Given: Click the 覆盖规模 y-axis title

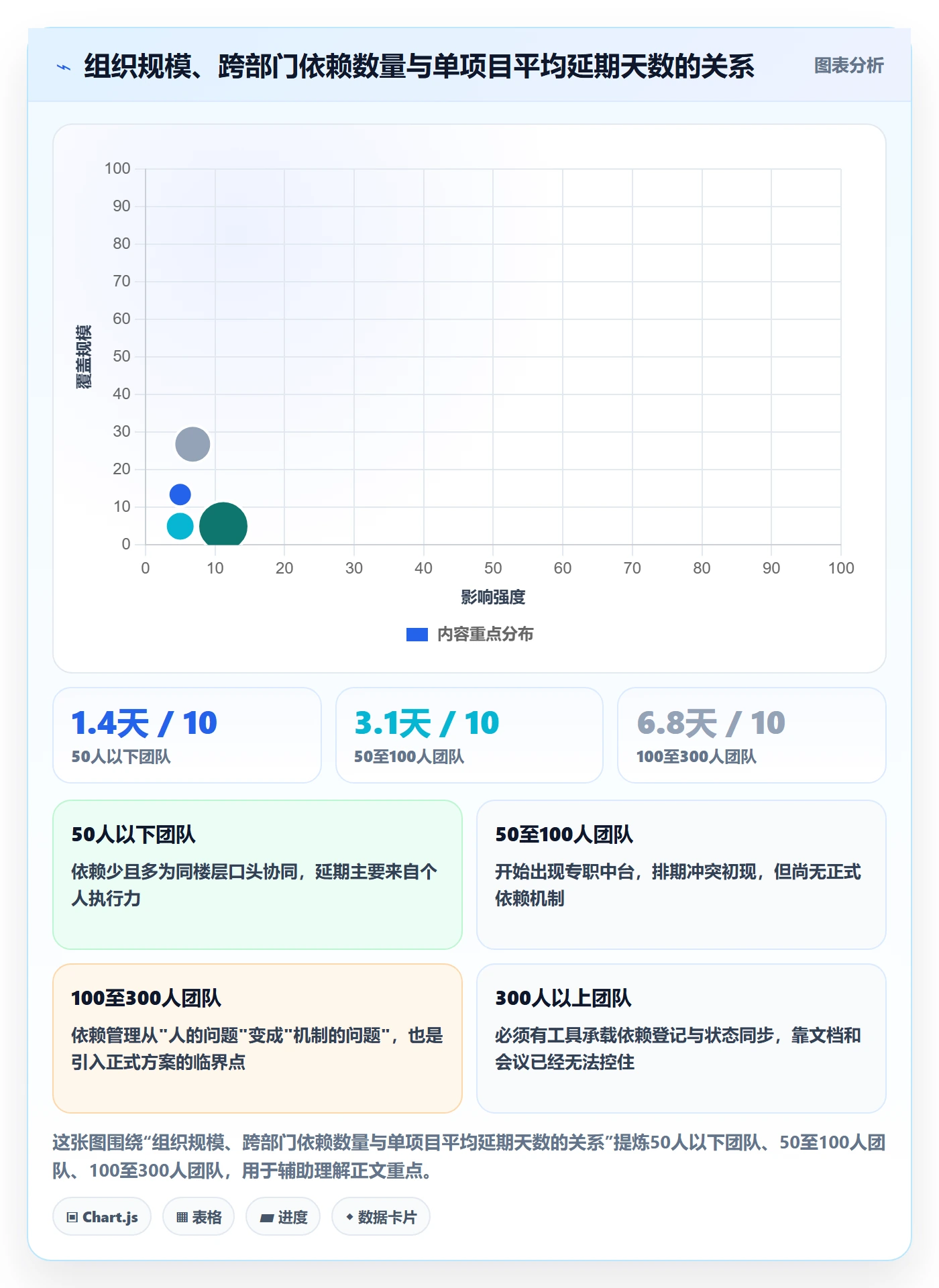Looking at the screenshot, I should coord(83,357).
